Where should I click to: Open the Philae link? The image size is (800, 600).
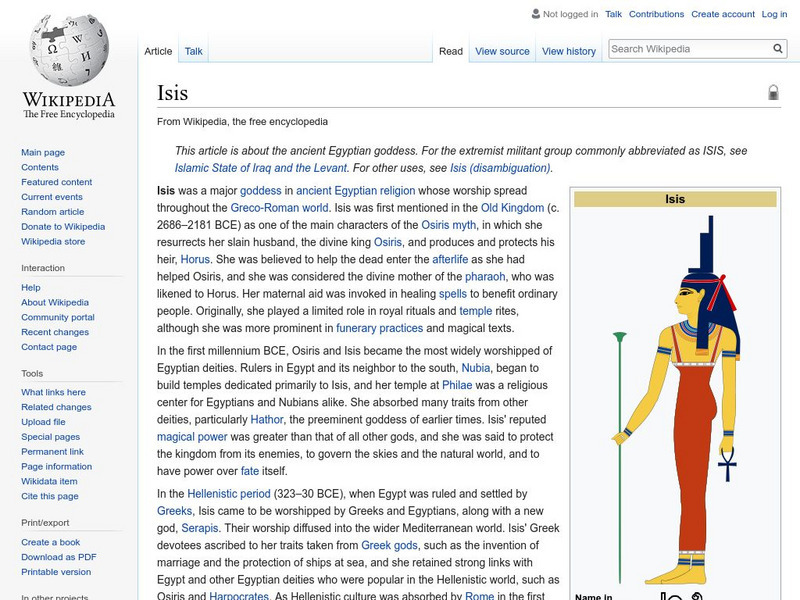tap(457, 385)
